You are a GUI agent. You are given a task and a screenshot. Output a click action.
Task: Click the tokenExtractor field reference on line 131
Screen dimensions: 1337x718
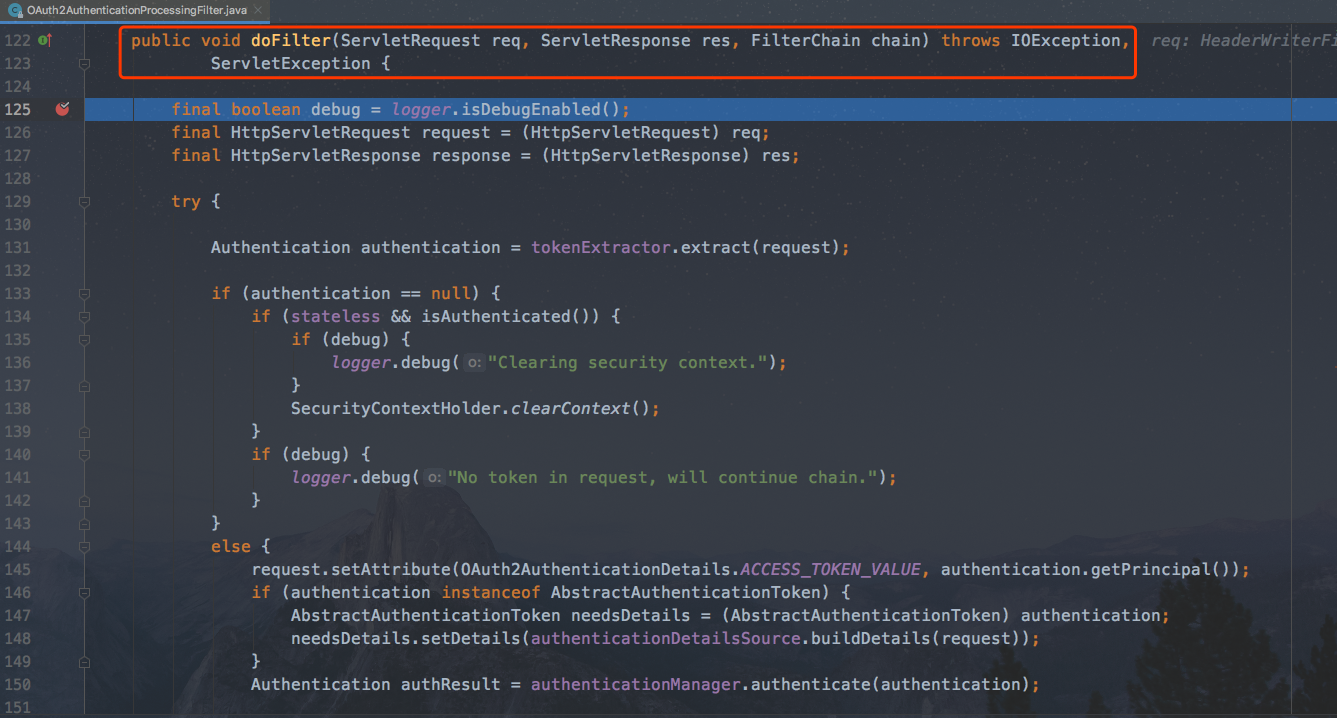(x=601, y=247)
